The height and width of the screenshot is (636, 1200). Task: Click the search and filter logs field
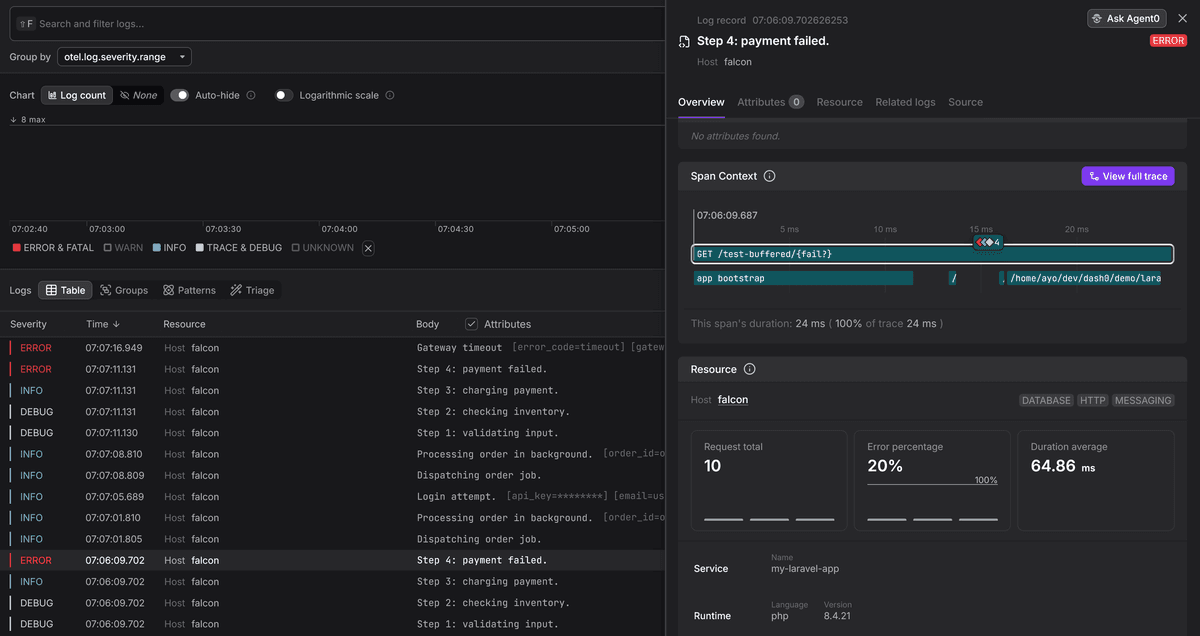tap(336, 23)
